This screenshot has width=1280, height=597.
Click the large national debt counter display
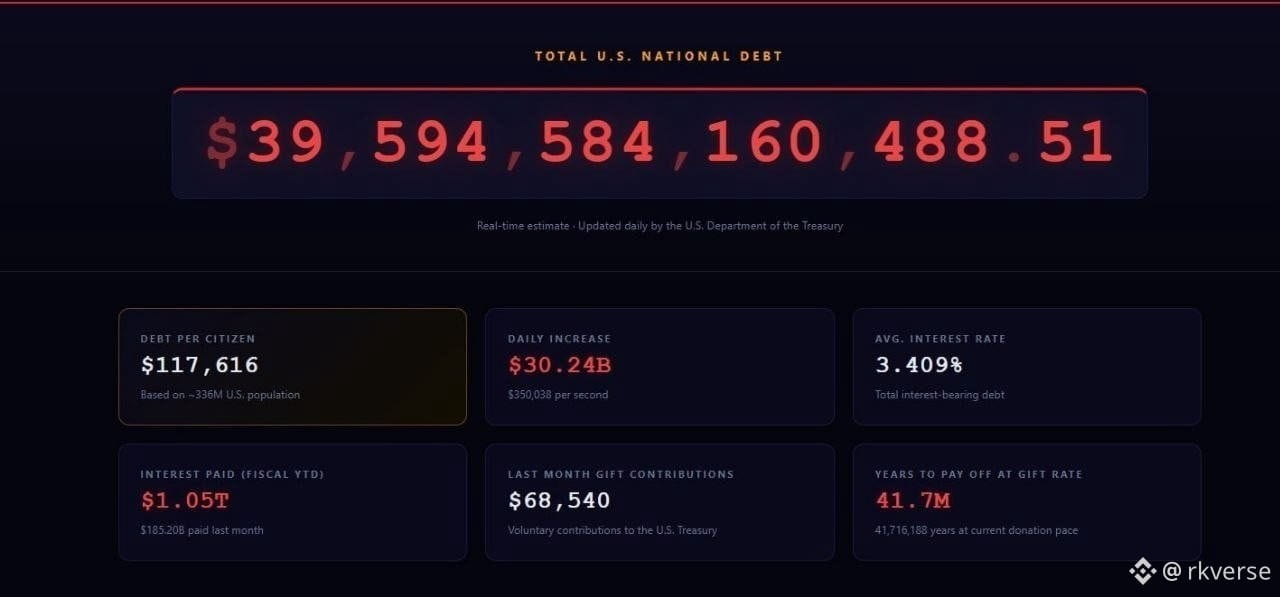pos(660,143)
